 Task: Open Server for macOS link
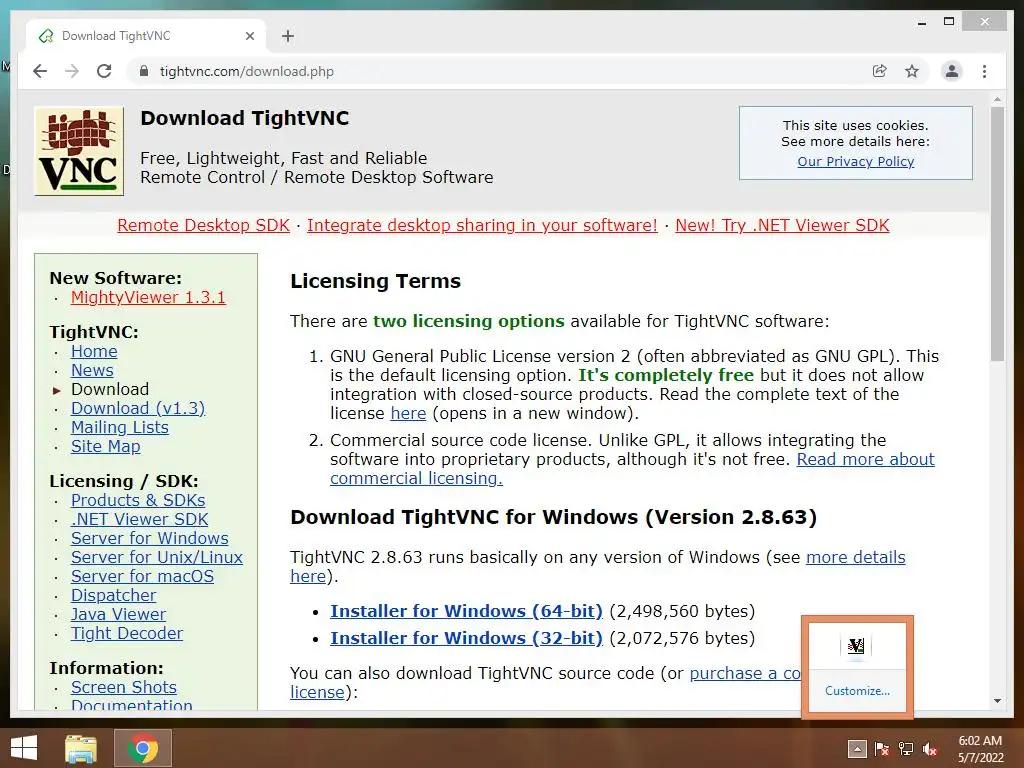pyautogui.click(x=142, y=576)
